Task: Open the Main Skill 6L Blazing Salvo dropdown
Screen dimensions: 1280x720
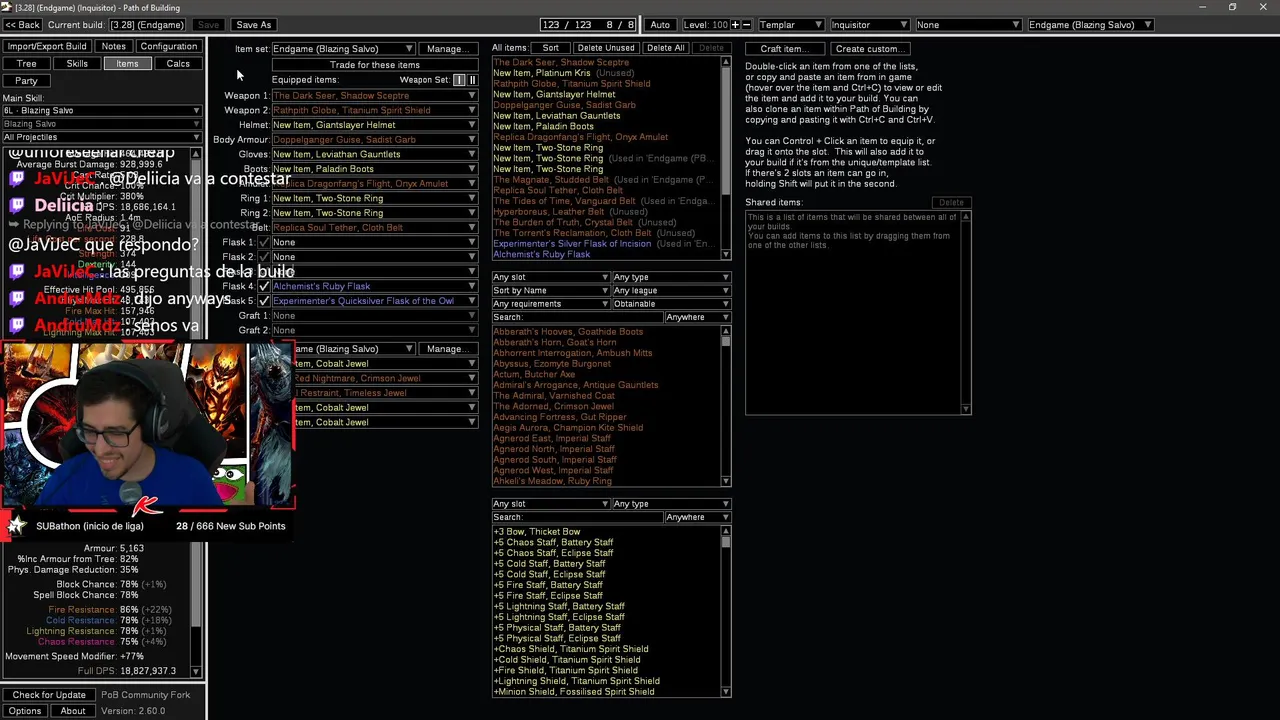Action: 101,111
